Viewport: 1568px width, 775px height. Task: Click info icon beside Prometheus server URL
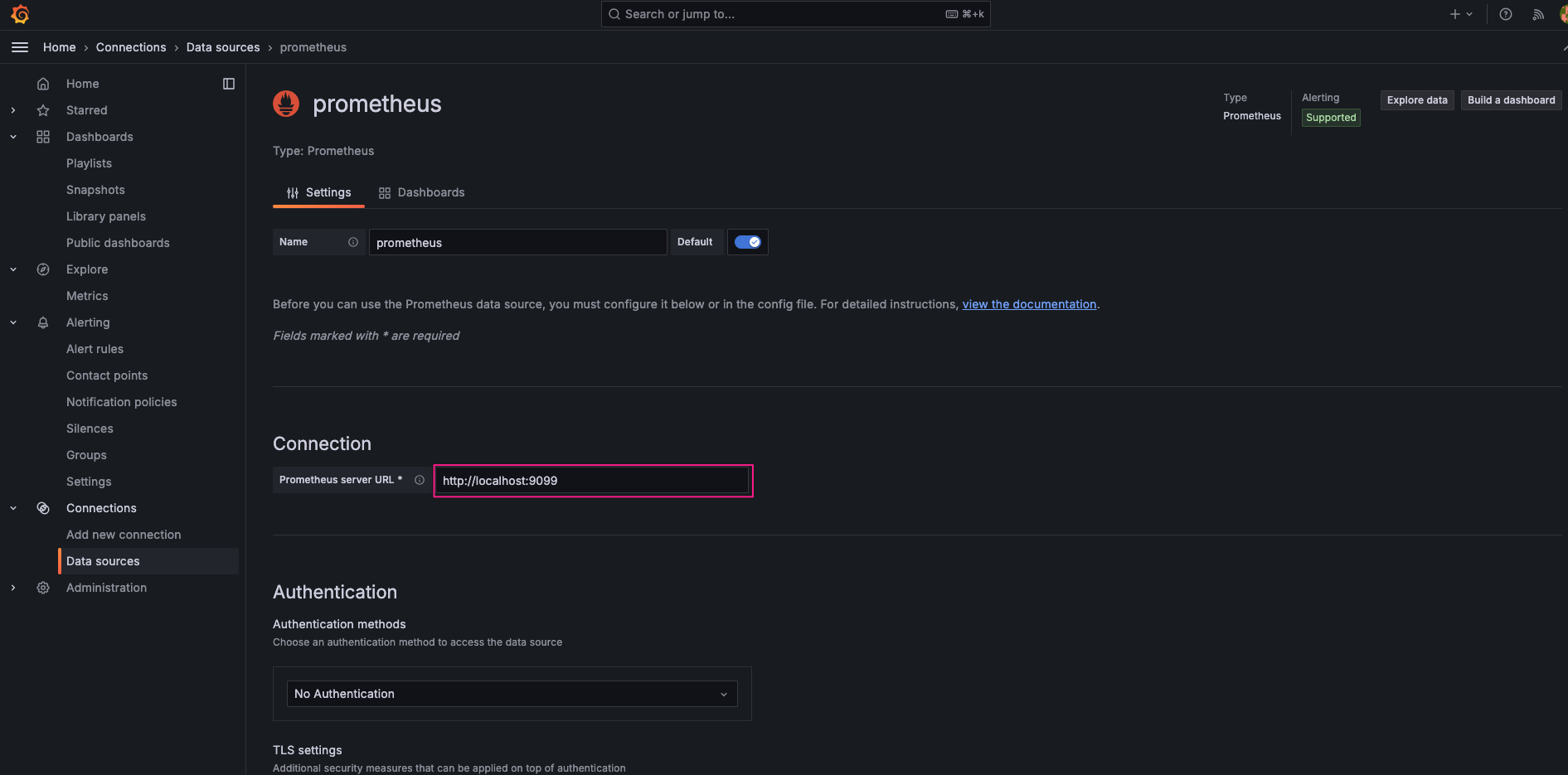click(x=420, y=480)
